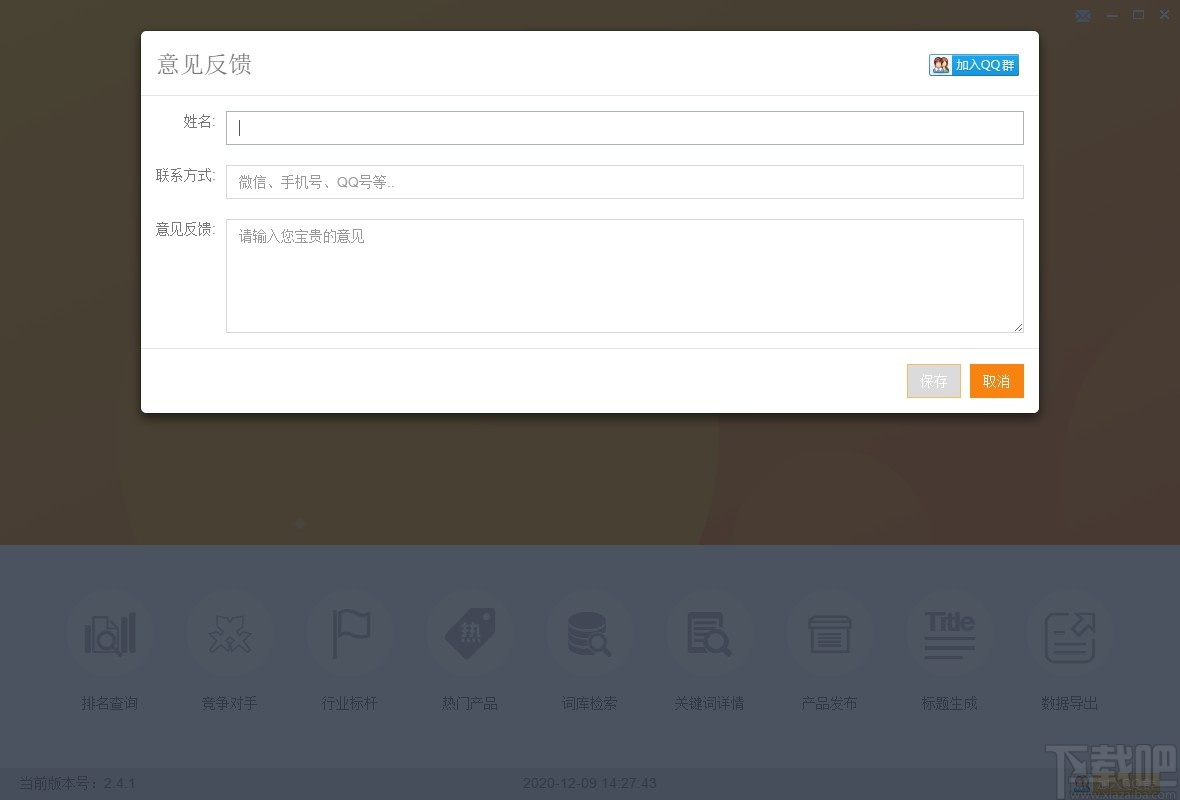Viewport: 1180px width, 800px height.
Task: Click the 保存 save button
Action: tap(933, 381)
